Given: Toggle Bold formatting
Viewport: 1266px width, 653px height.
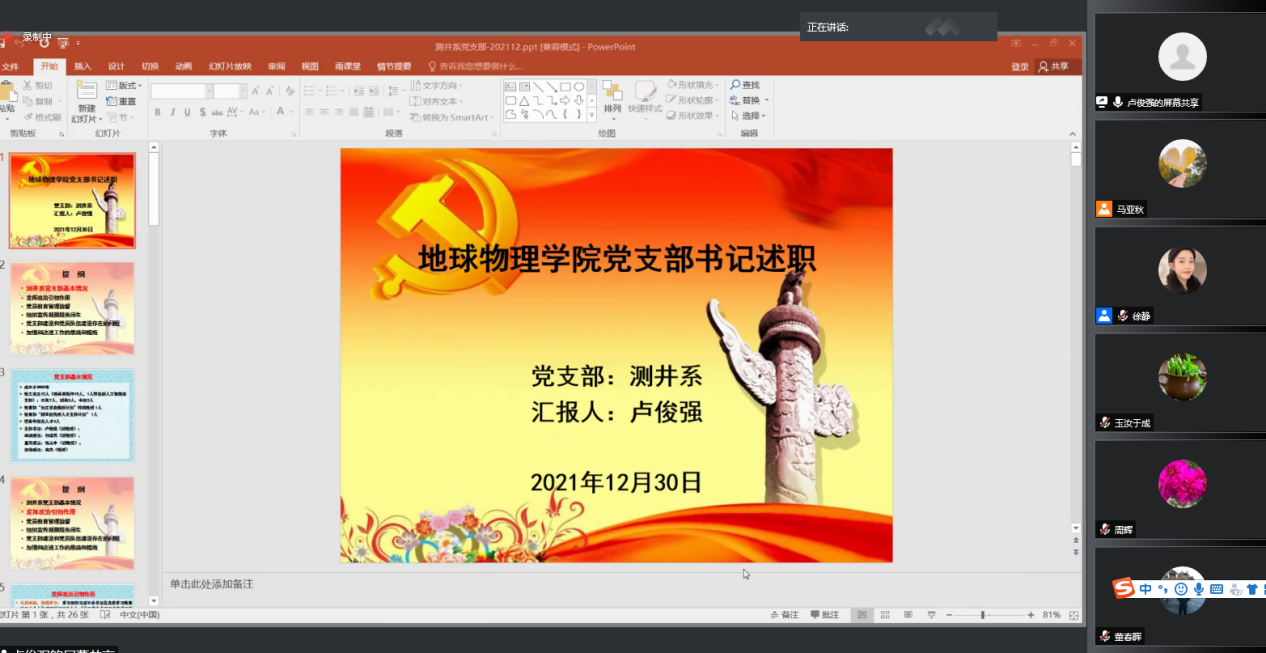Looking at the screenshot, I should pos(158,112).
